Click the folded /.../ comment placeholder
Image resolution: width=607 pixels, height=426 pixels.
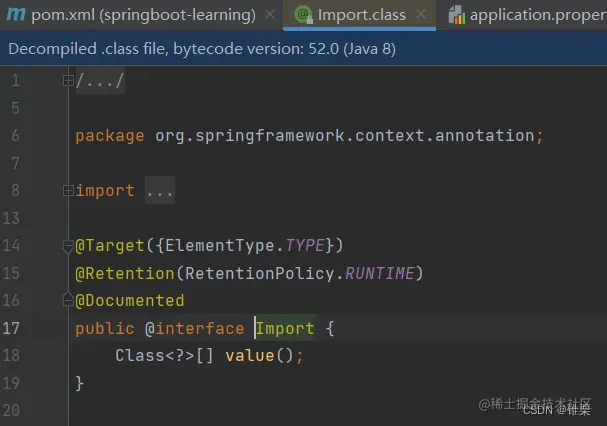pos(100,81)
